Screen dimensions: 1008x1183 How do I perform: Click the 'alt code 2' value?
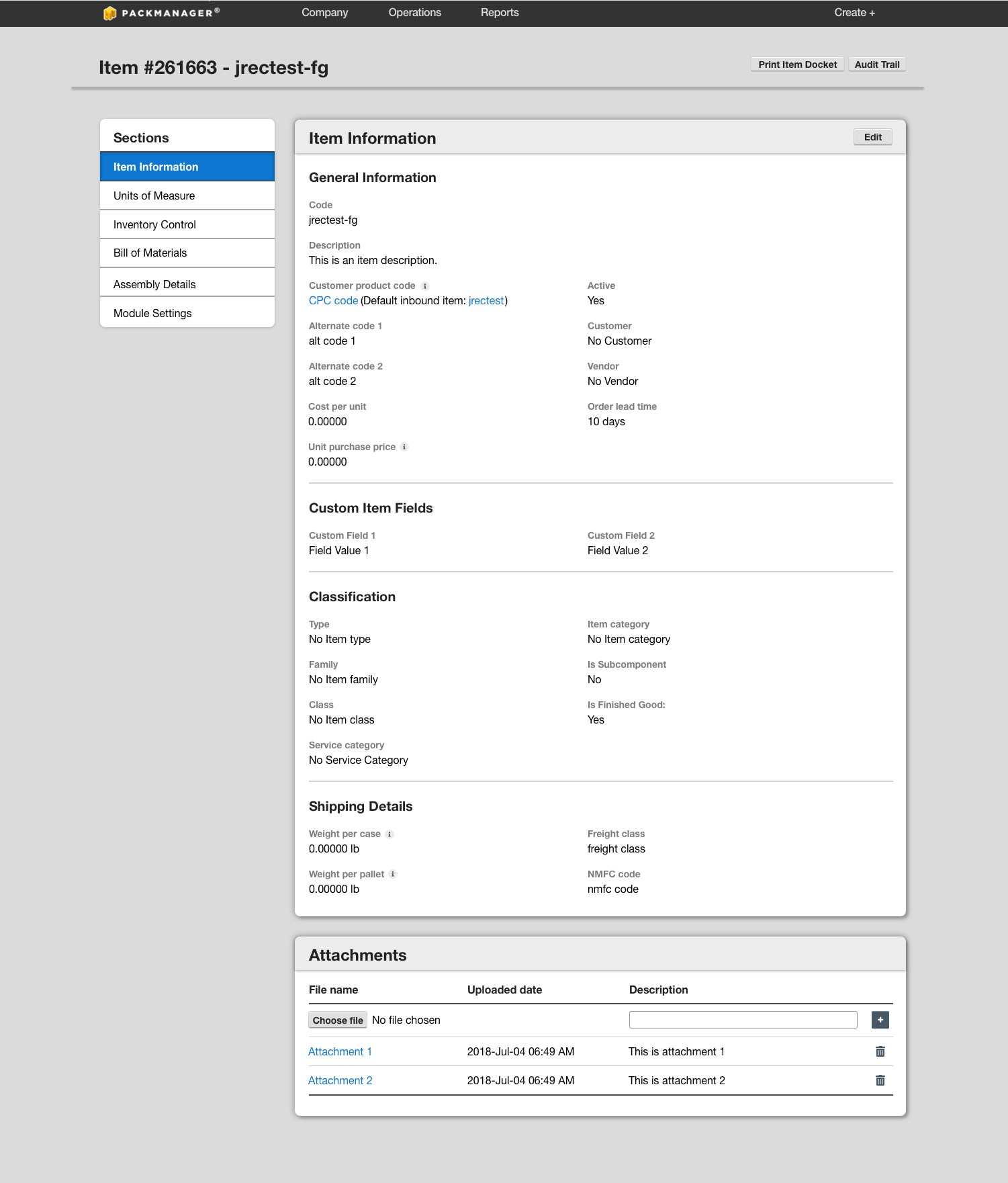point(332,382)
